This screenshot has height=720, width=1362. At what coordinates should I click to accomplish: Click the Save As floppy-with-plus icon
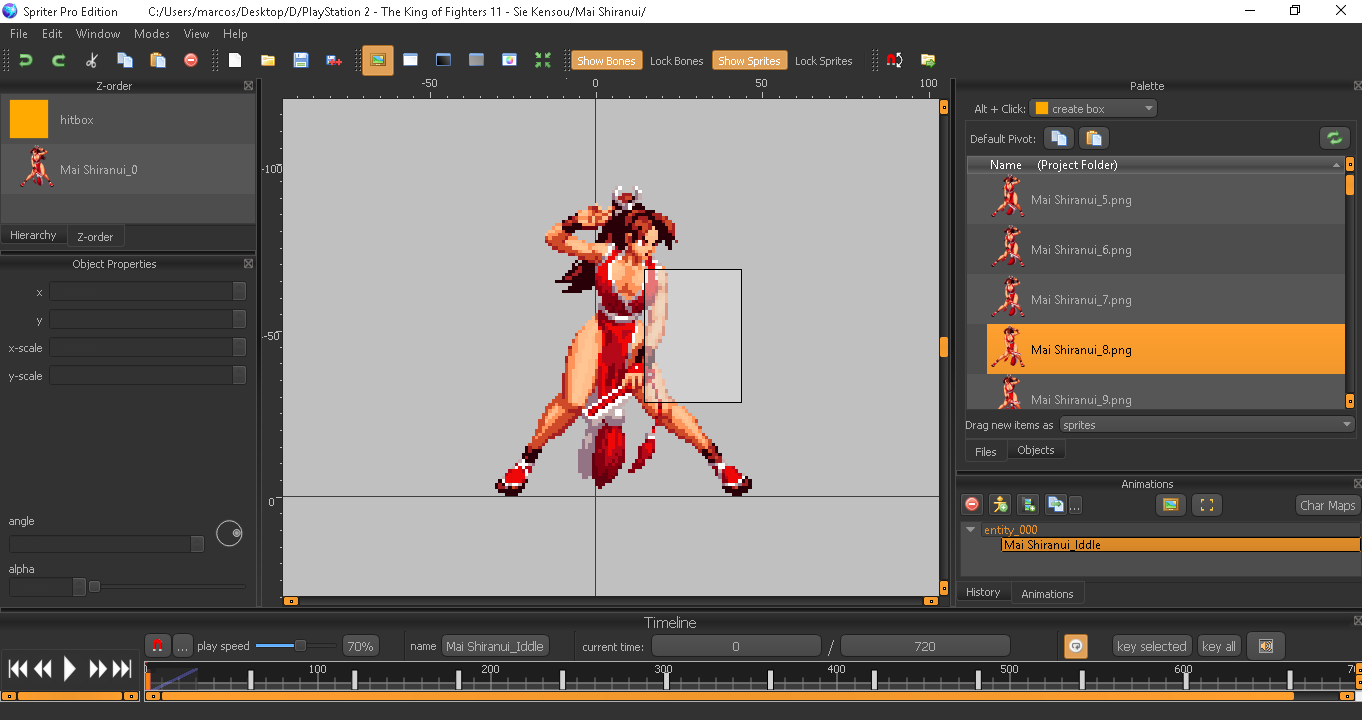334,60
